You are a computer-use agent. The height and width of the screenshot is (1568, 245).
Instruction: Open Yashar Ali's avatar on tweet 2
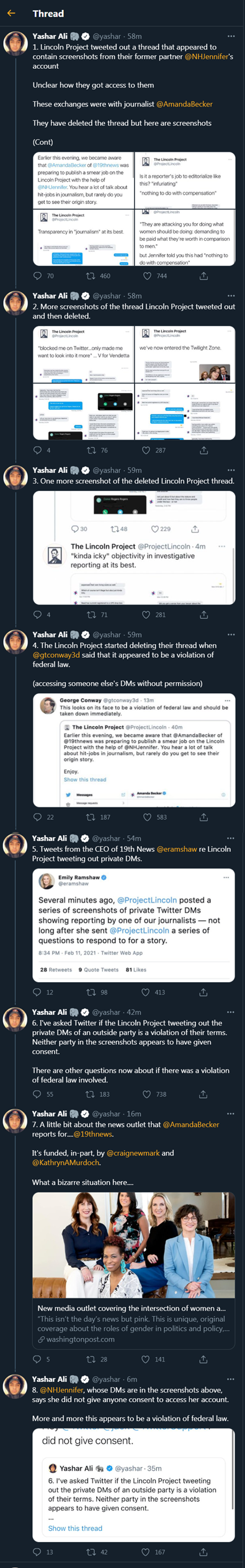(x=16, y=303)
